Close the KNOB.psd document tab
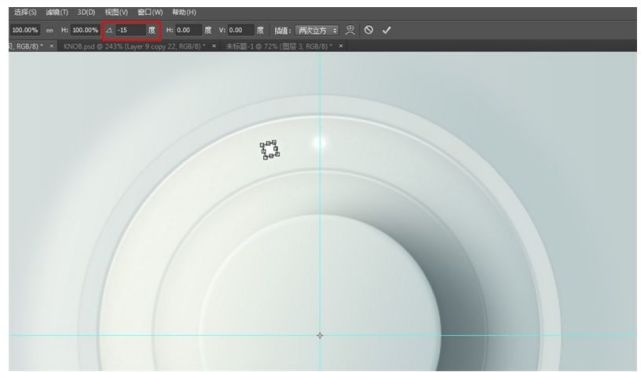Image resolution: width=641 pixels, height=372 pixels. tap(214, 46)
